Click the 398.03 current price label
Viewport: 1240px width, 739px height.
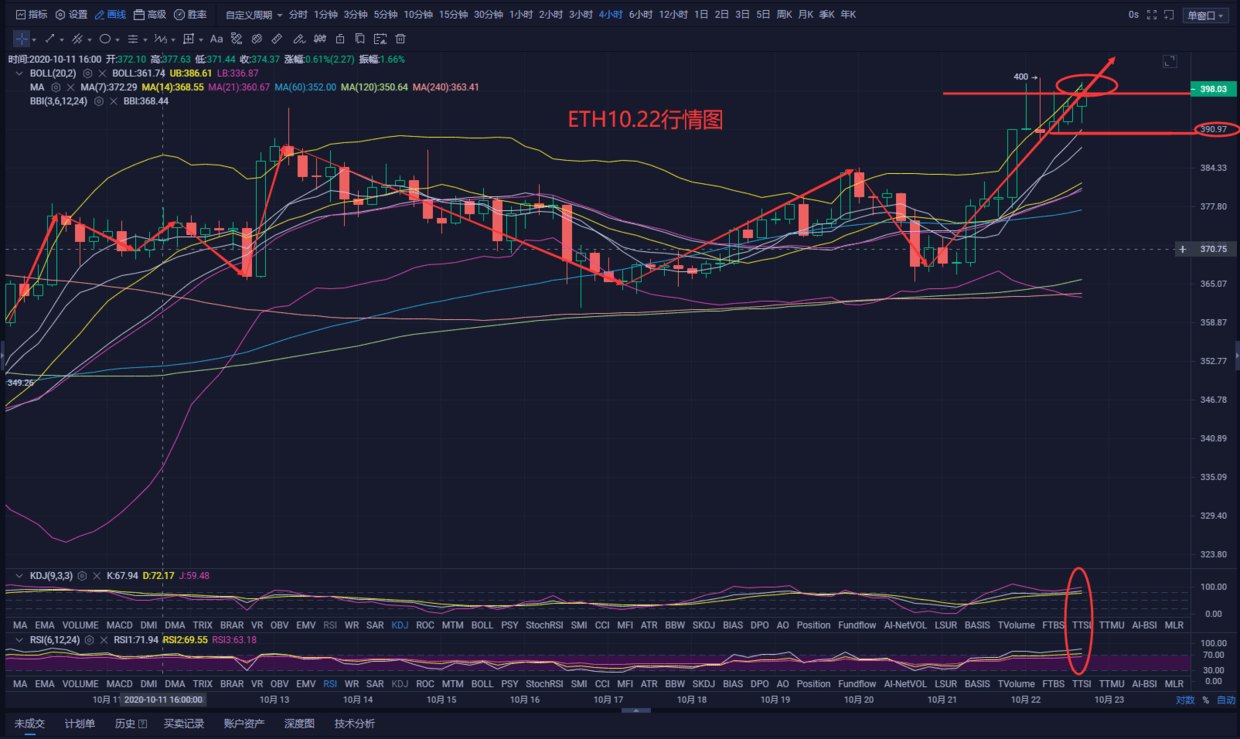pos(1212,89)
